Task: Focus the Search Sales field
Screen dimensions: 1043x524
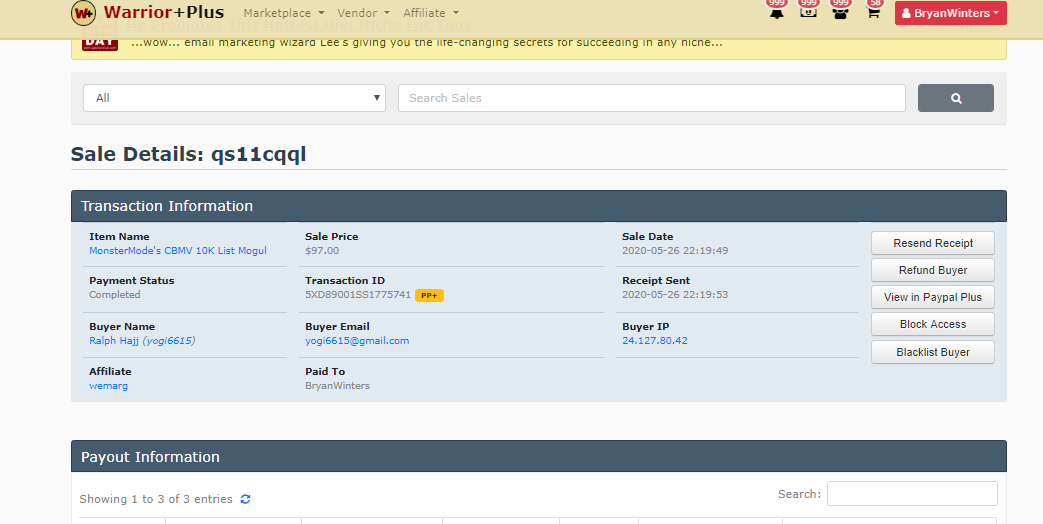Action: (651, 98)
